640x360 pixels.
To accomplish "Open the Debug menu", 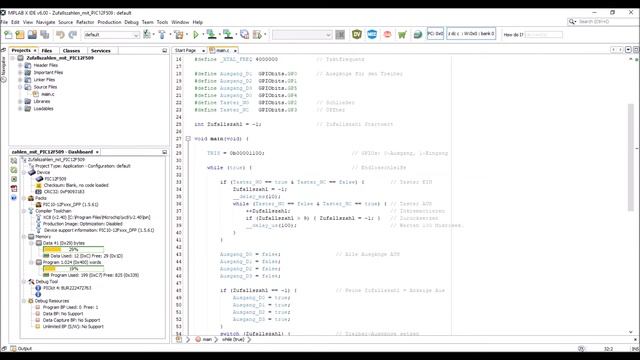I will 131,22.
